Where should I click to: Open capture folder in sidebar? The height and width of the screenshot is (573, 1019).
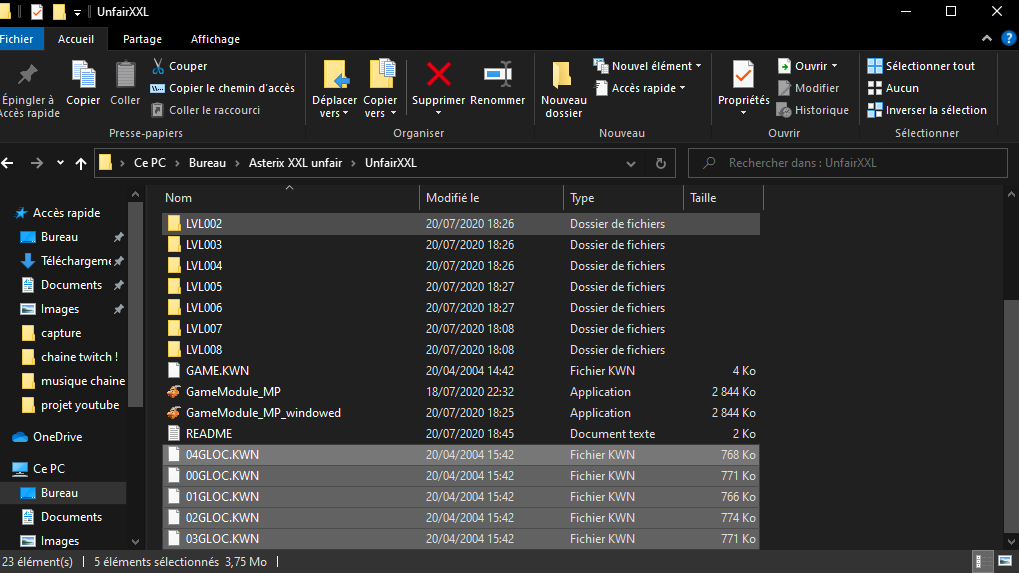point(61,333)
